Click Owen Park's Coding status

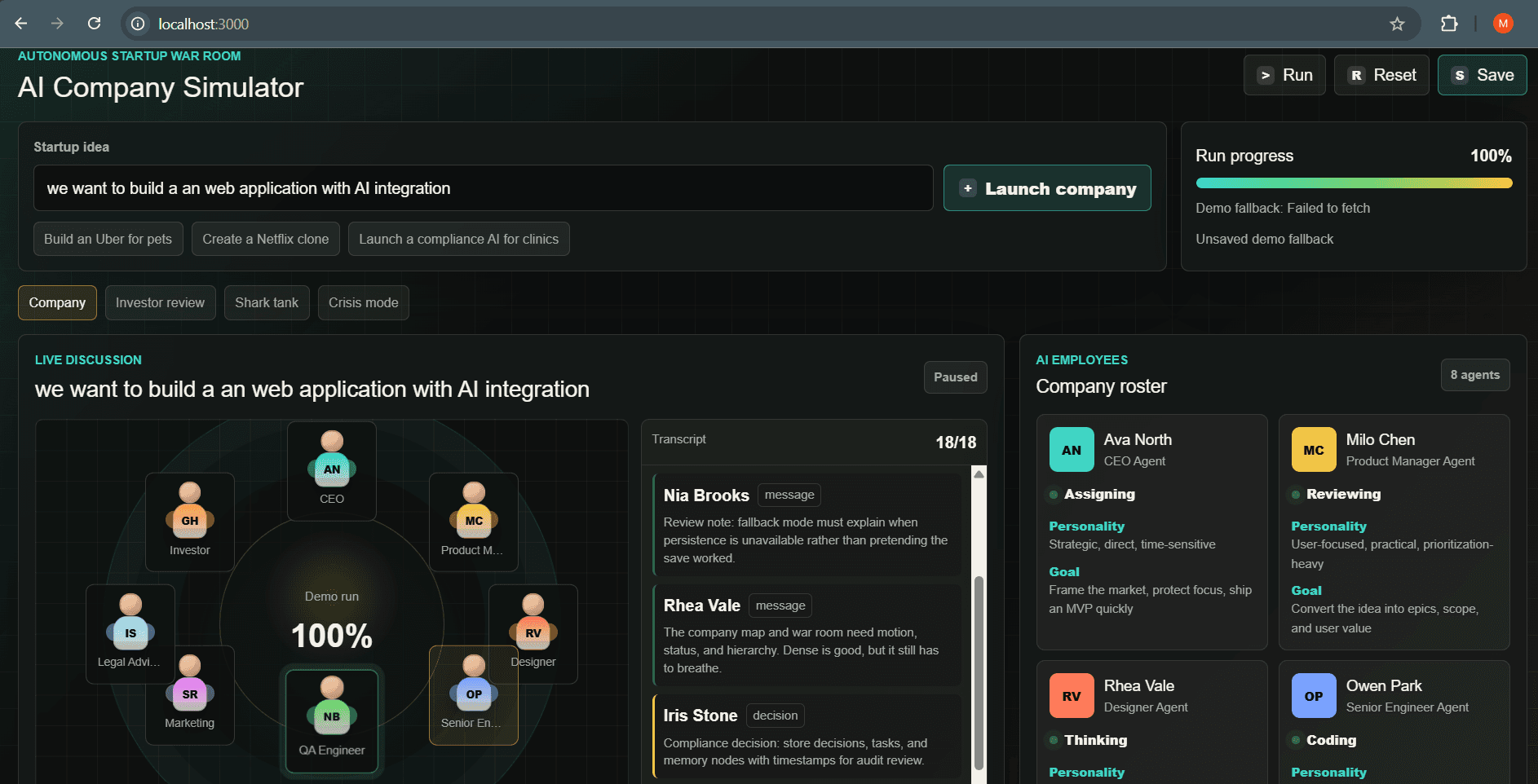(1324, 740)
